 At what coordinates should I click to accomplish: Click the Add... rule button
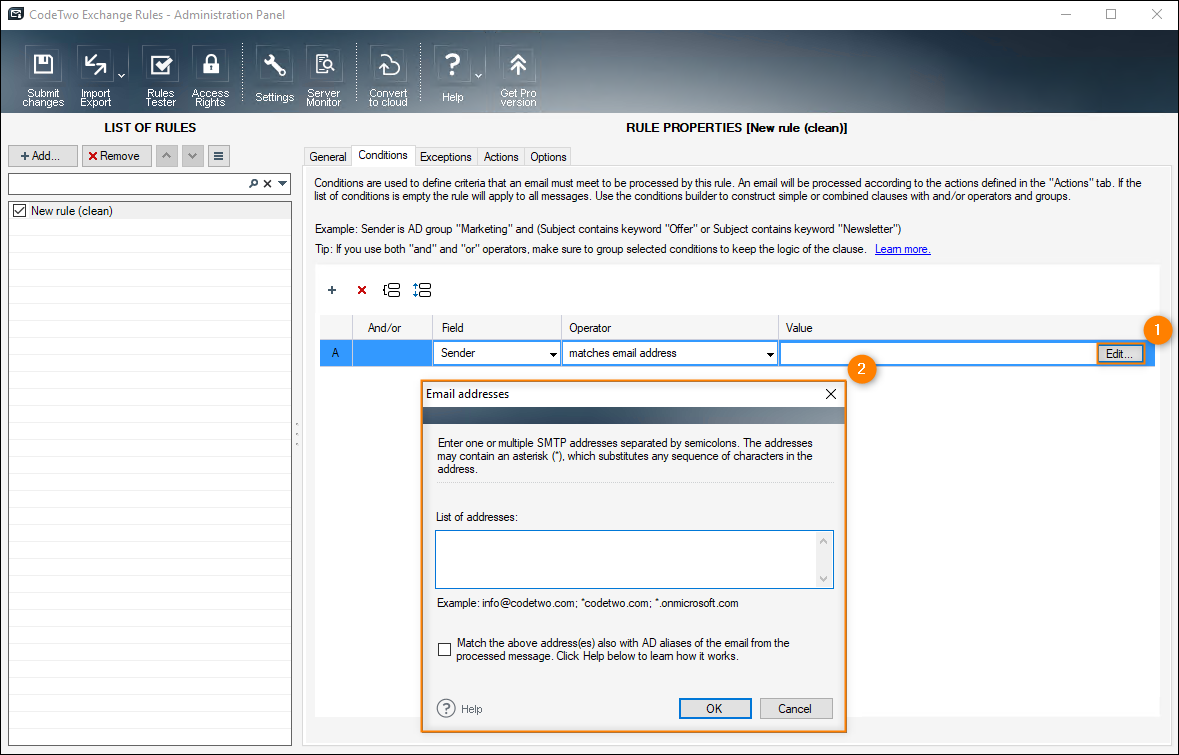pyautogui.click(x=43, y=156)
